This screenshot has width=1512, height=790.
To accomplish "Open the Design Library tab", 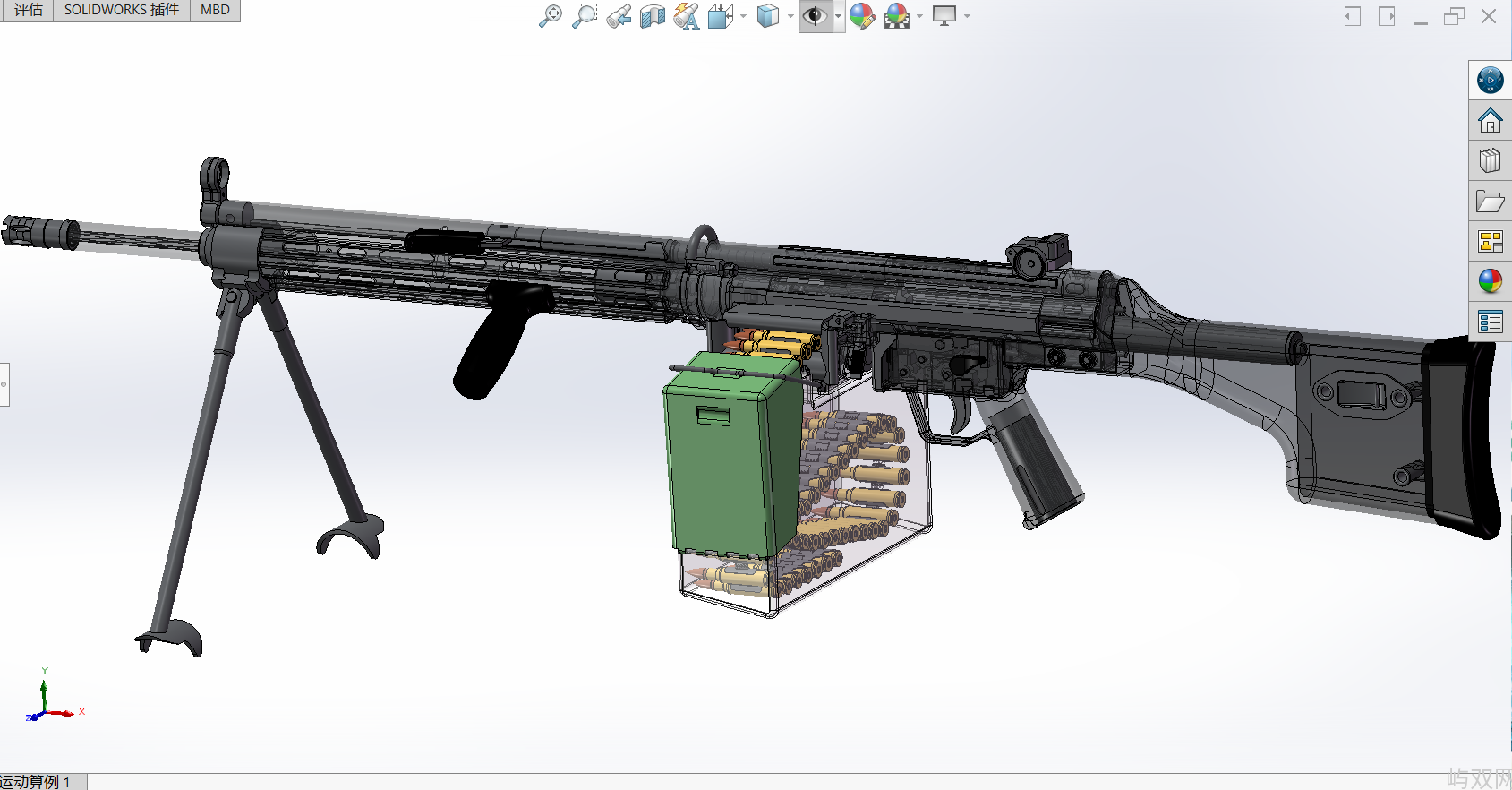I will [x=1491, y=160].
